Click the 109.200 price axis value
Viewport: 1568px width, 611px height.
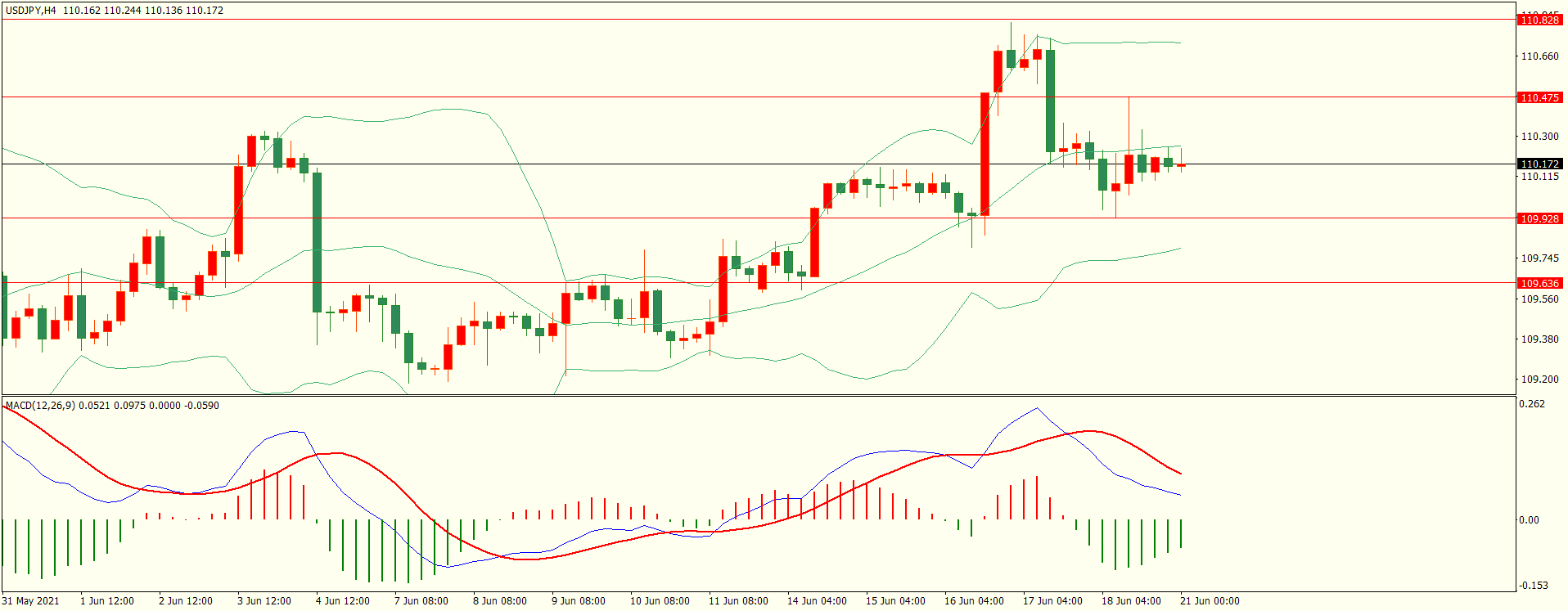pyautogui.click(x=1539, y=380)
